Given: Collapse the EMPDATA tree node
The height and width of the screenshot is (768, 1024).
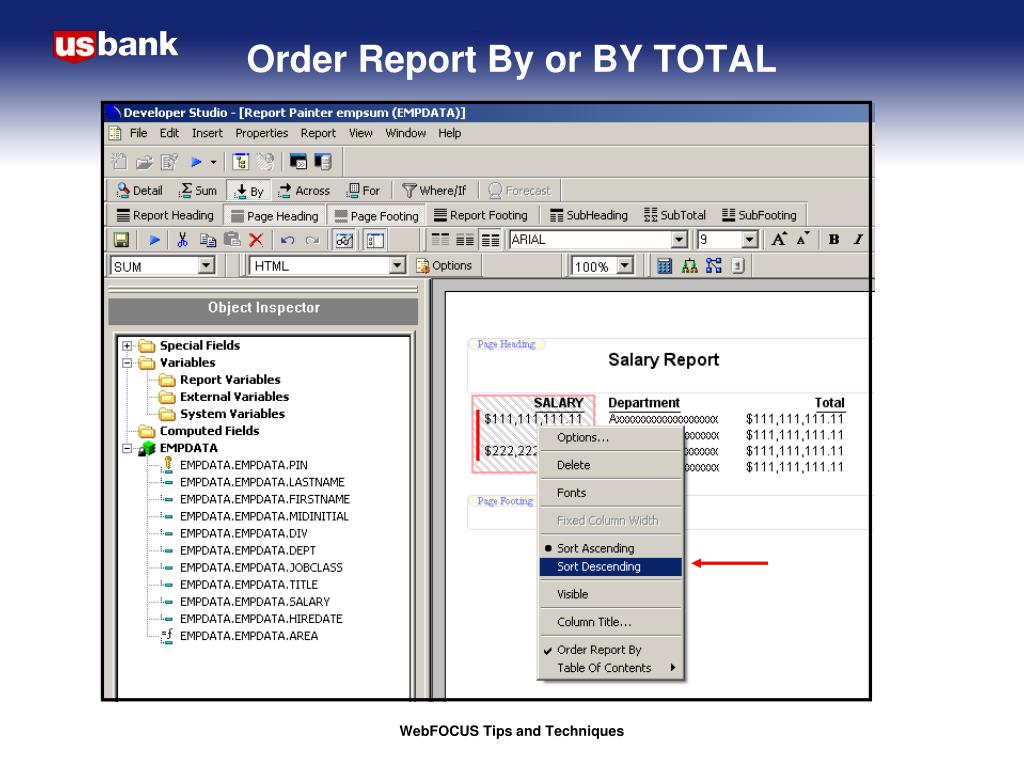Looking at the screenshot, I should click(127, 448).
